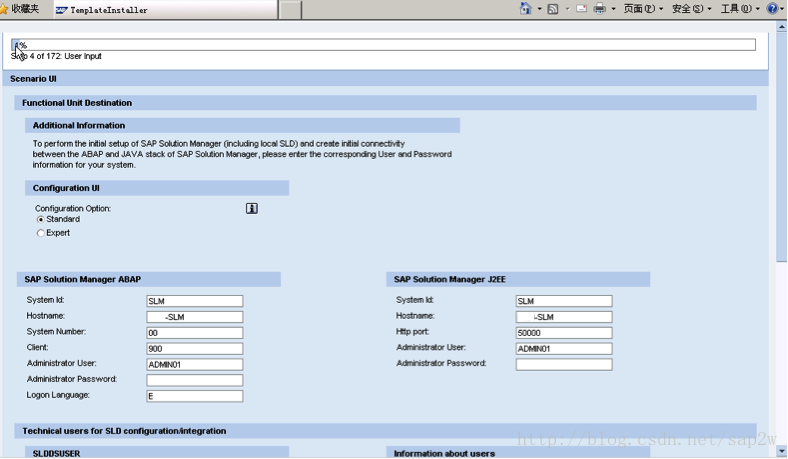788x459 pixels.
Task: Click the ABAP Hostname field
Action: [195, 317]
